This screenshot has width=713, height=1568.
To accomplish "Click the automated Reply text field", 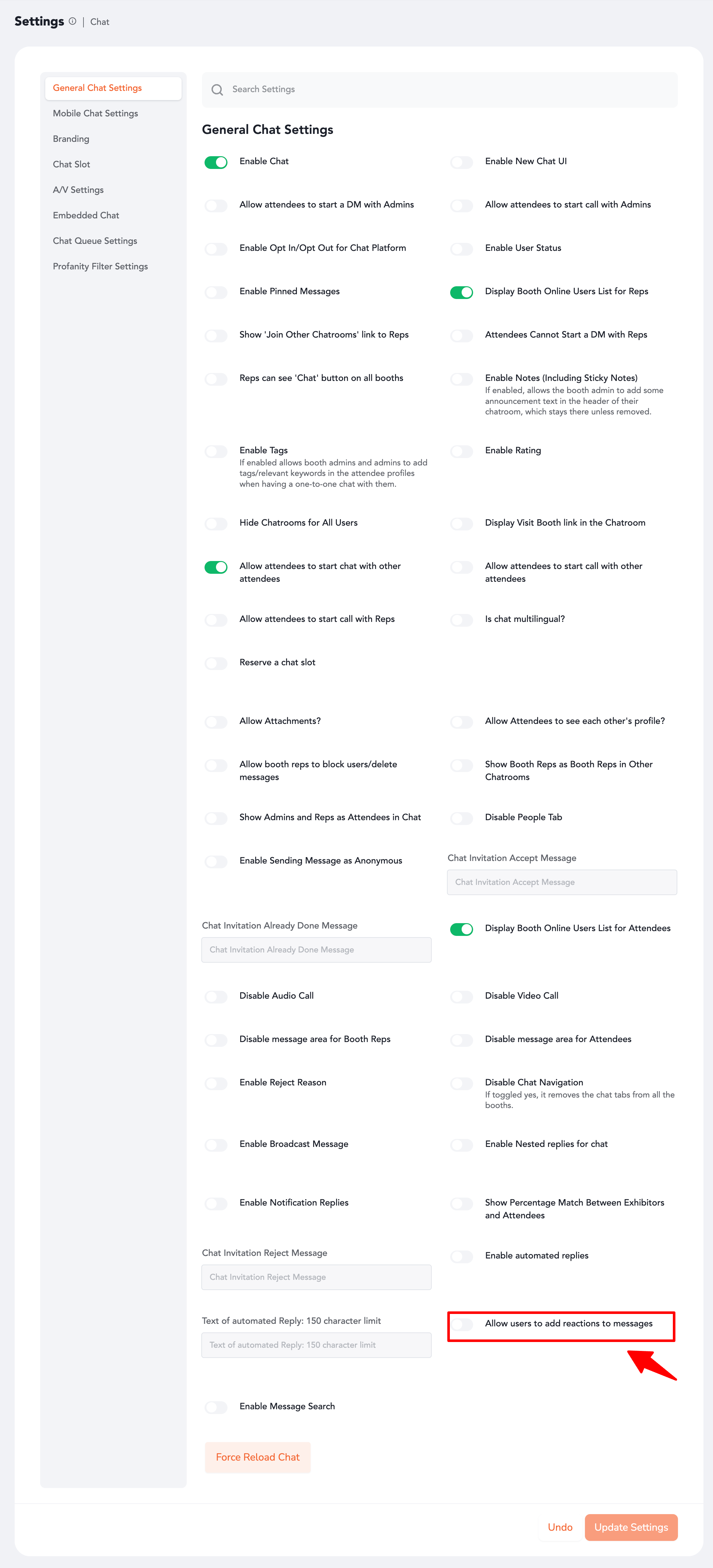I will click(316, 1345).
